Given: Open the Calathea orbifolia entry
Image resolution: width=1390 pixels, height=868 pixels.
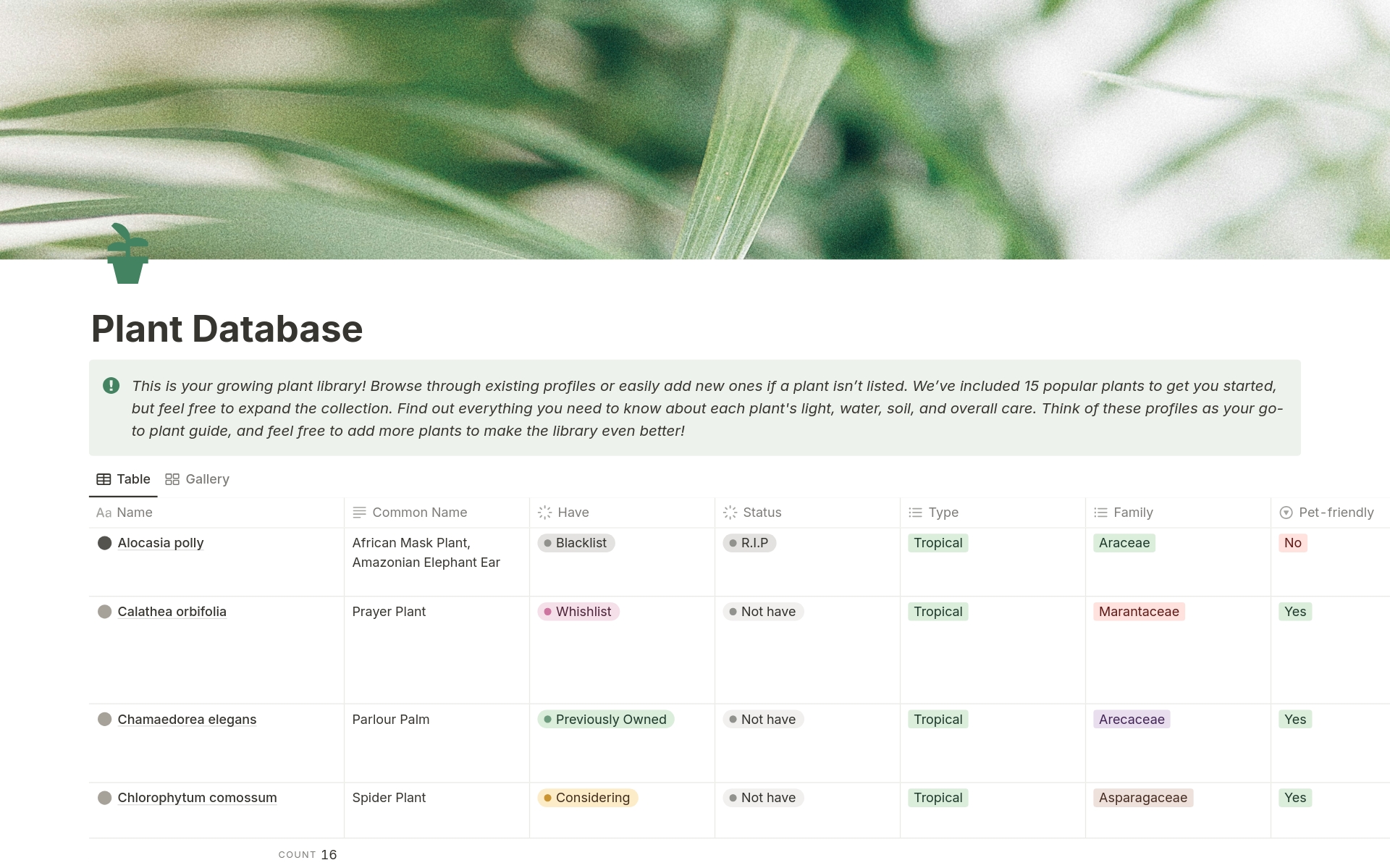Looking at the screenshot, I should (x=172, y=612).
